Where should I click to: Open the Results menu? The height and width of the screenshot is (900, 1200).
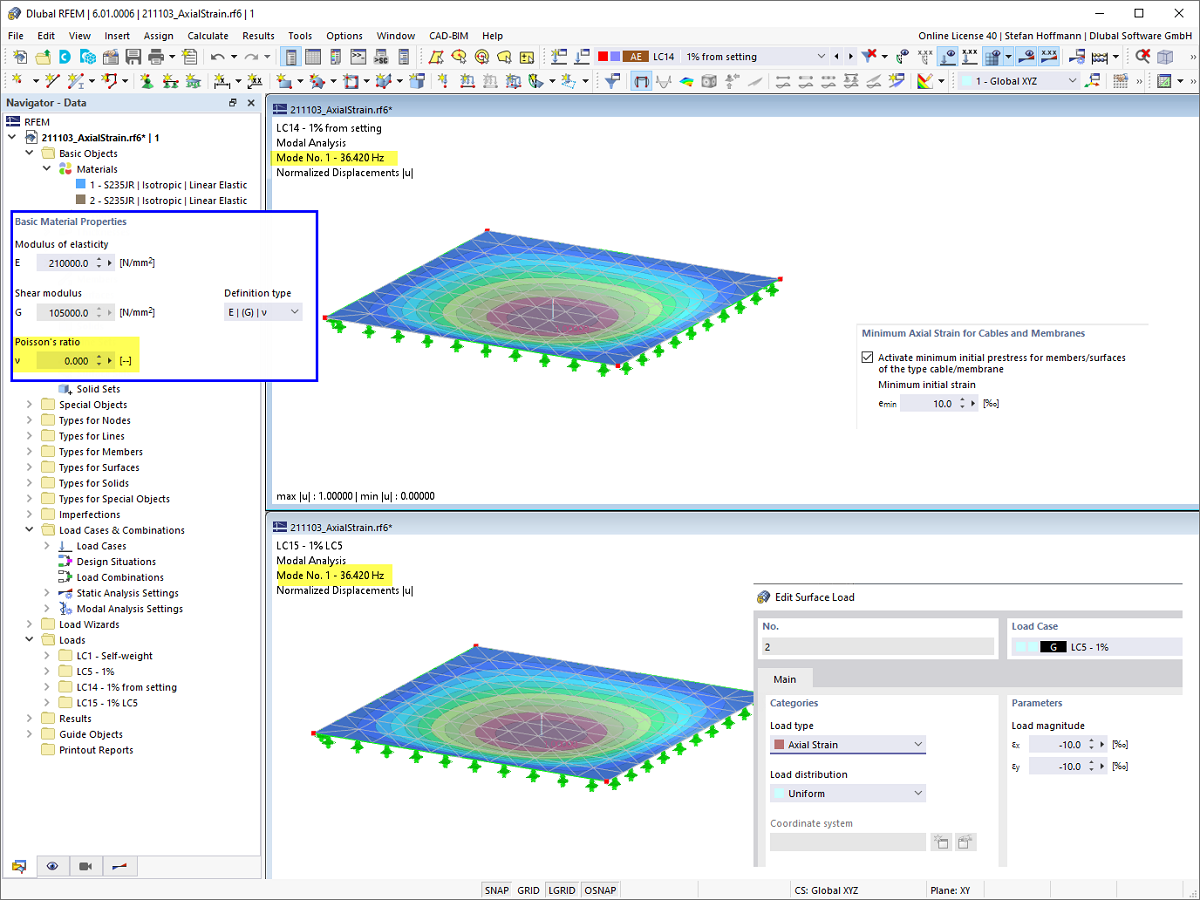point(258,35)
